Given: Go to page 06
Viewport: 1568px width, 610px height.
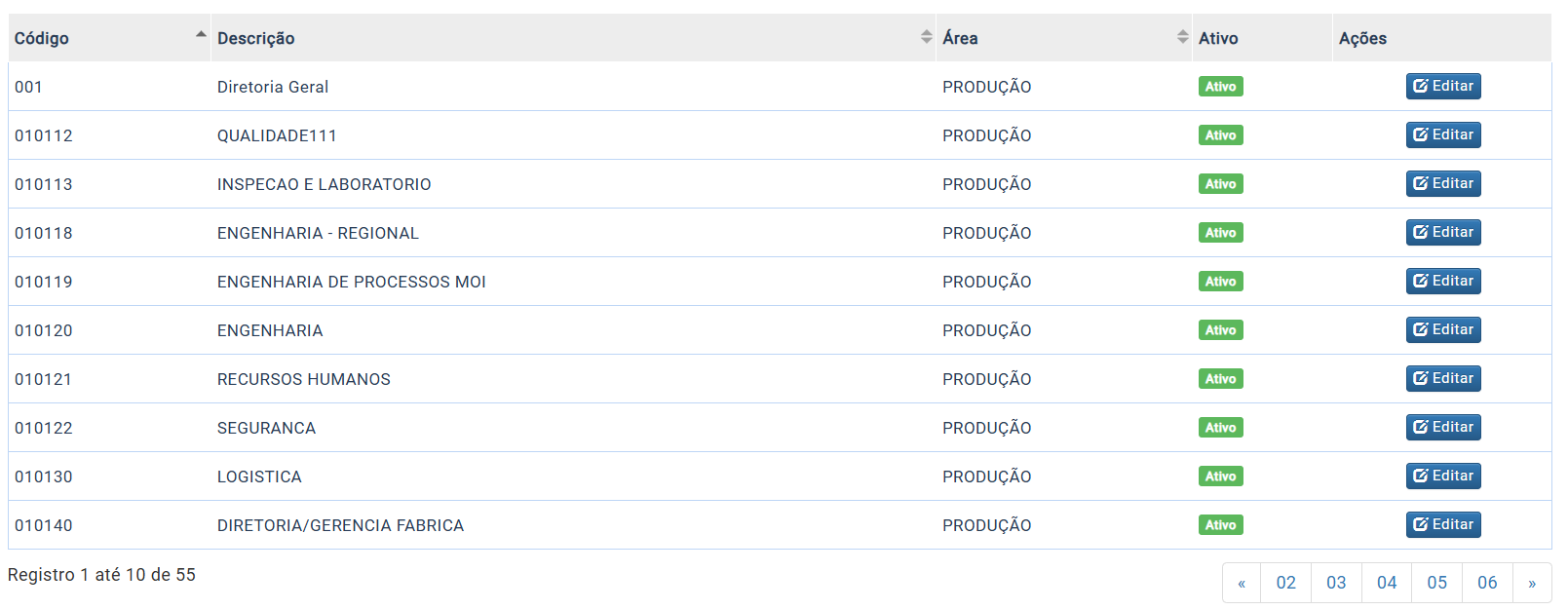Looking at the screenshot, I should click(1487, 583).
